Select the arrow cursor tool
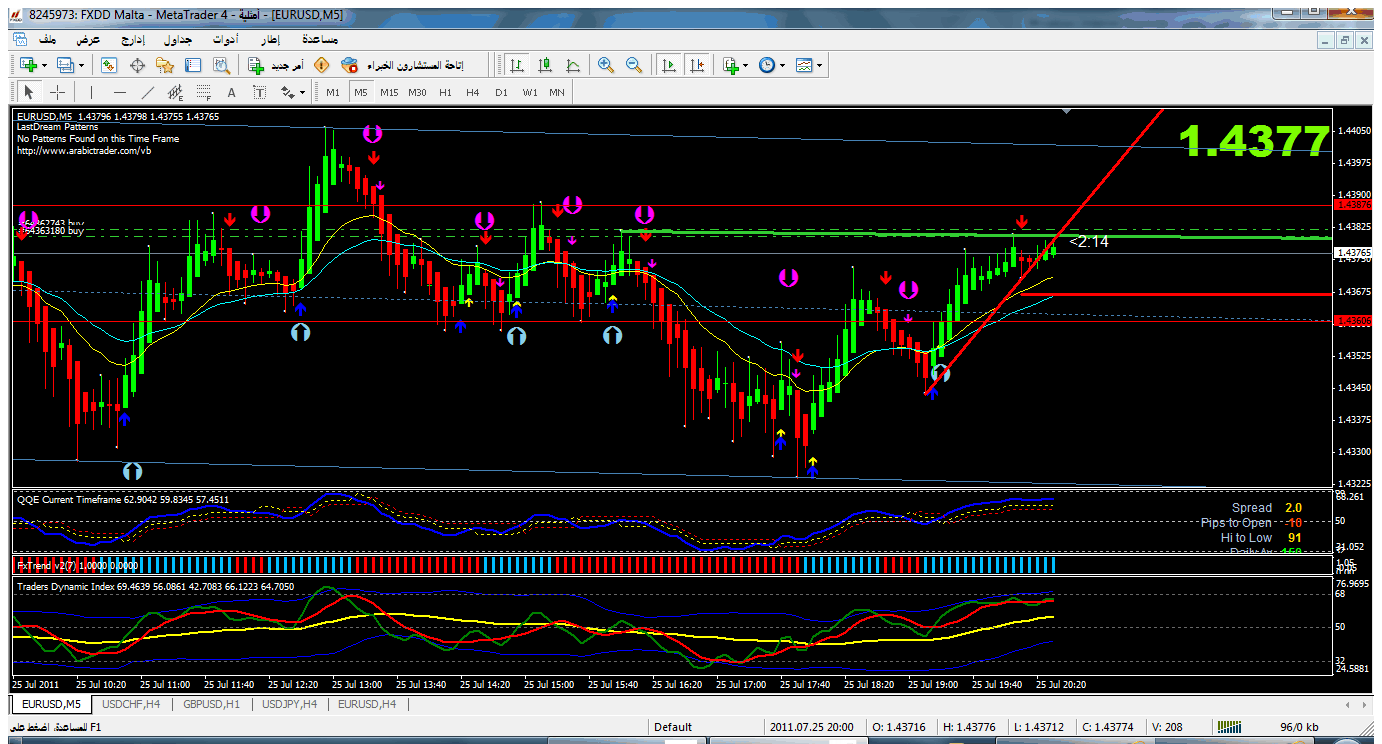This screenshot has width=1382, height=744. [x=28, y=92]
